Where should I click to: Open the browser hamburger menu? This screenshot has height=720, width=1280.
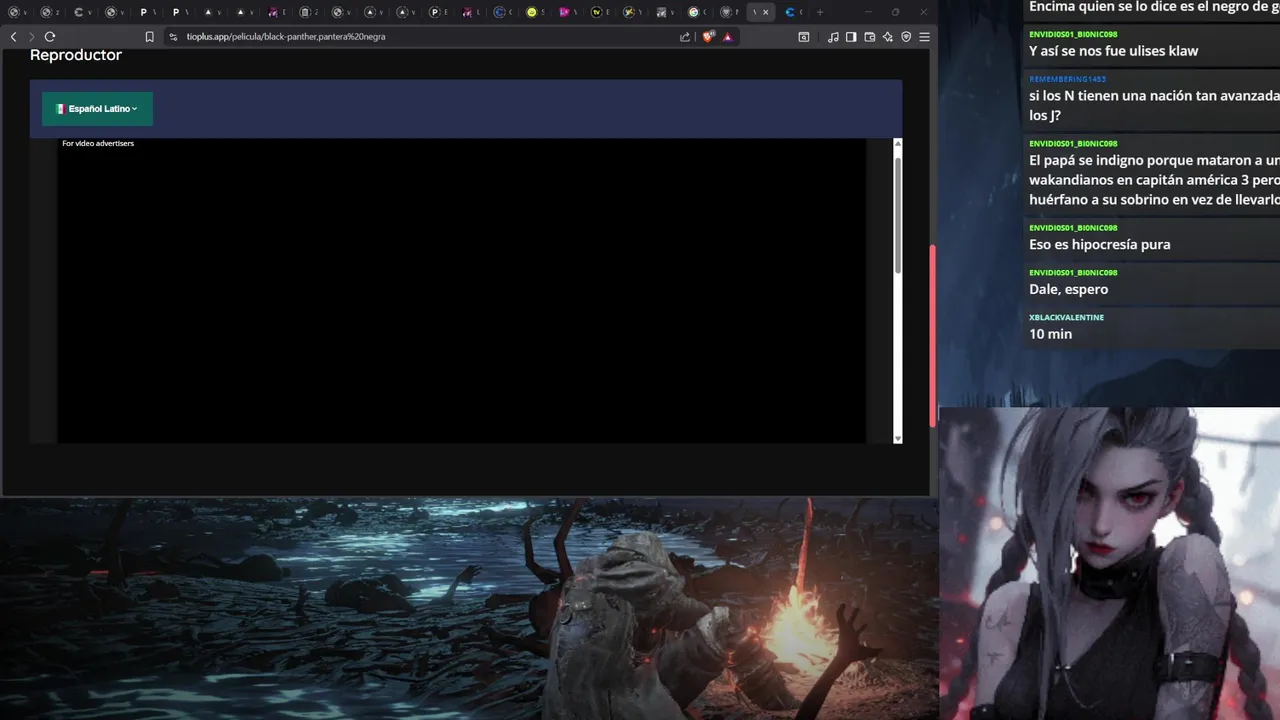[924, 37]
